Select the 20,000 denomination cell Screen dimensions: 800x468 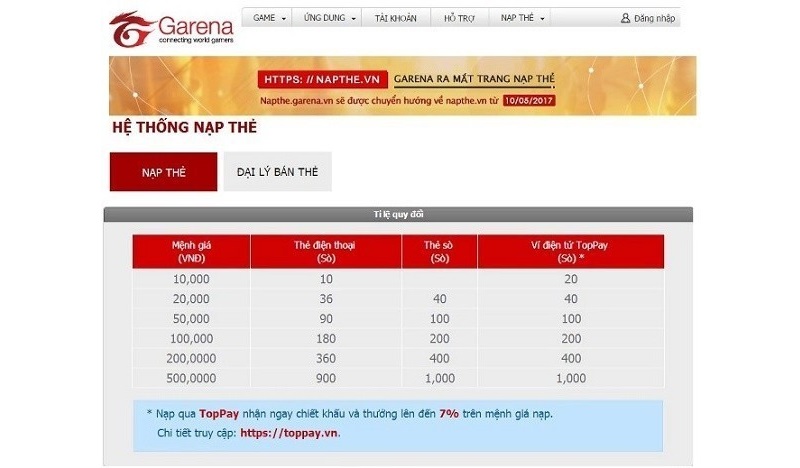191,299
